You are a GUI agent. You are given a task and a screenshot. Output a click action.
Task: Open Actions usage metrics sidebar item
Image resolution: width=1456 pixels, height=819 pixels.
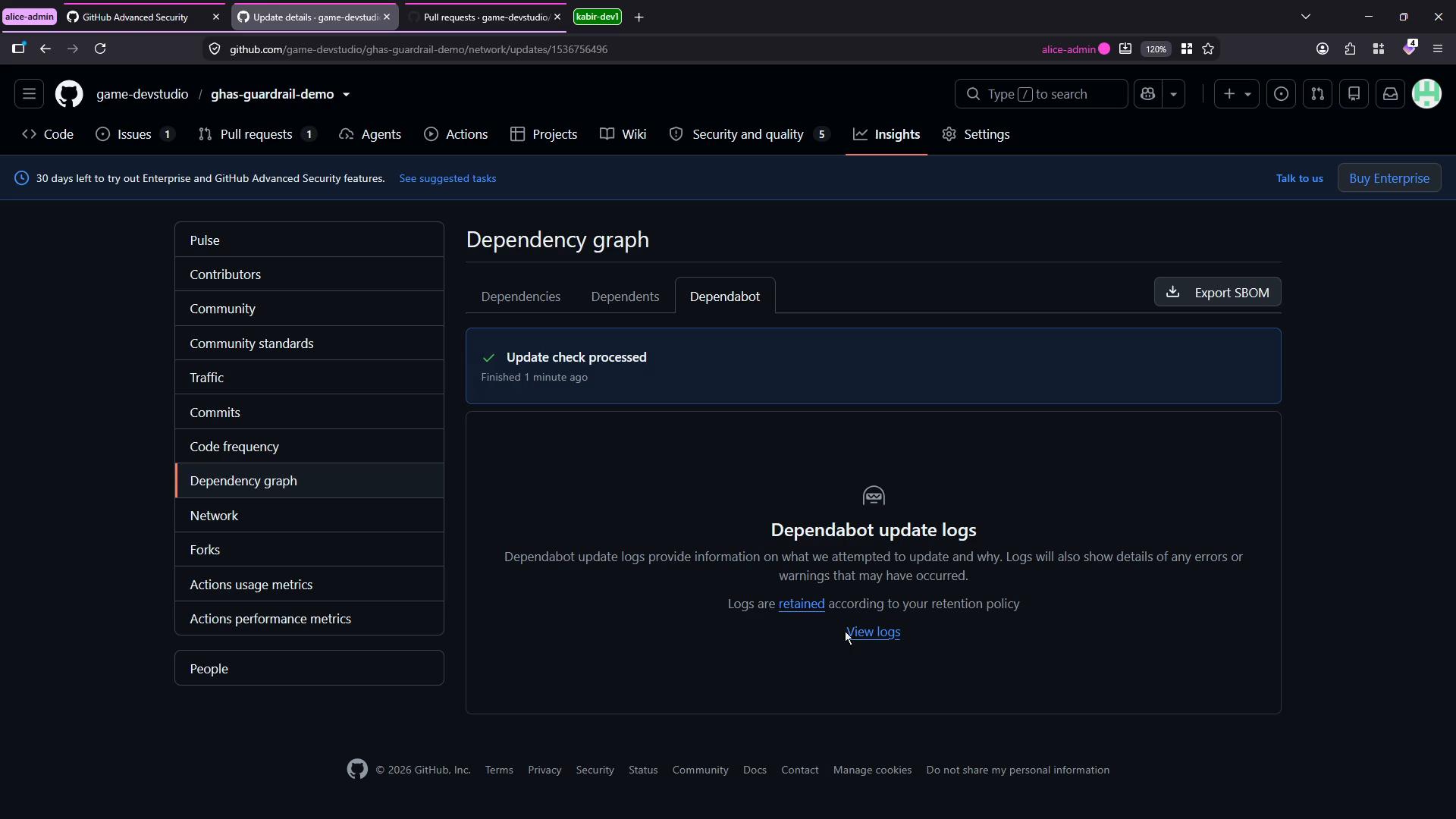point(309,585)
